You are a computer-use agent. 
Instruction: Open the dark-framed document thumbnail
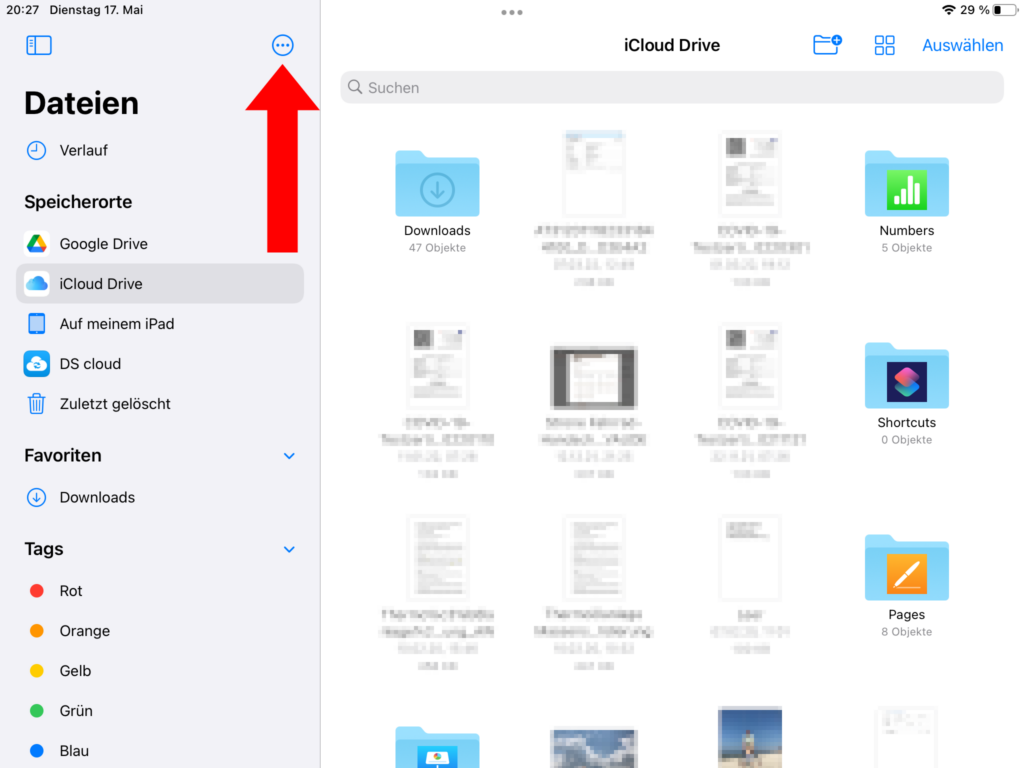(593, 377)
